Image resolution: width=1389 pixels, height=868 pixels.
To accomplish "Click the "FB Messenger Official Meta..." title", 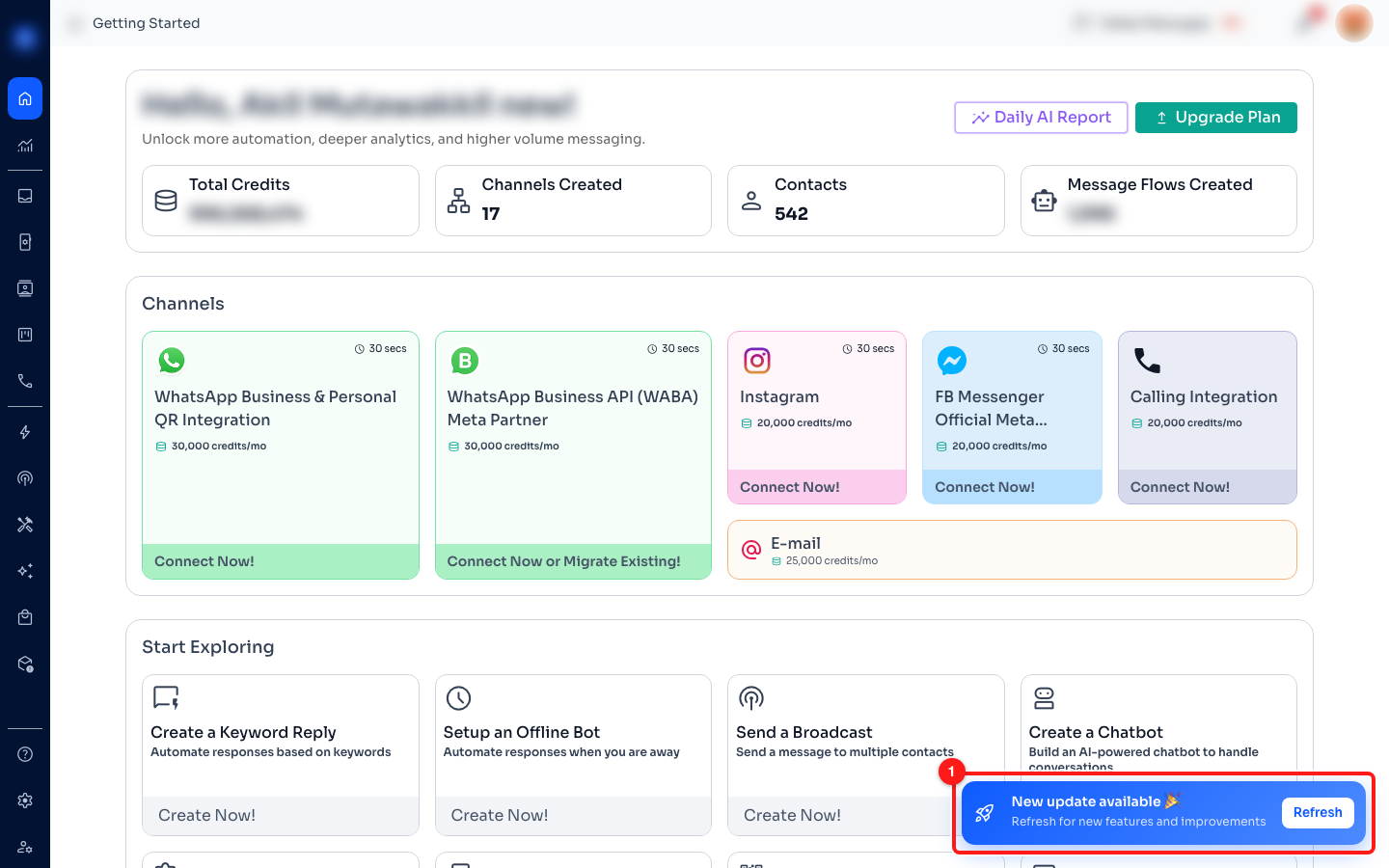I will (x=991, y=408).
